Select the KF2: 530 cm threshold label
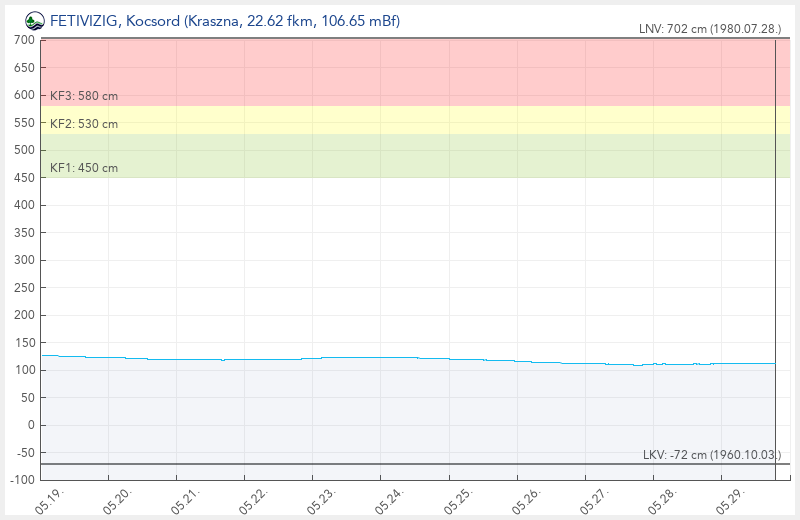 (84, 124)
